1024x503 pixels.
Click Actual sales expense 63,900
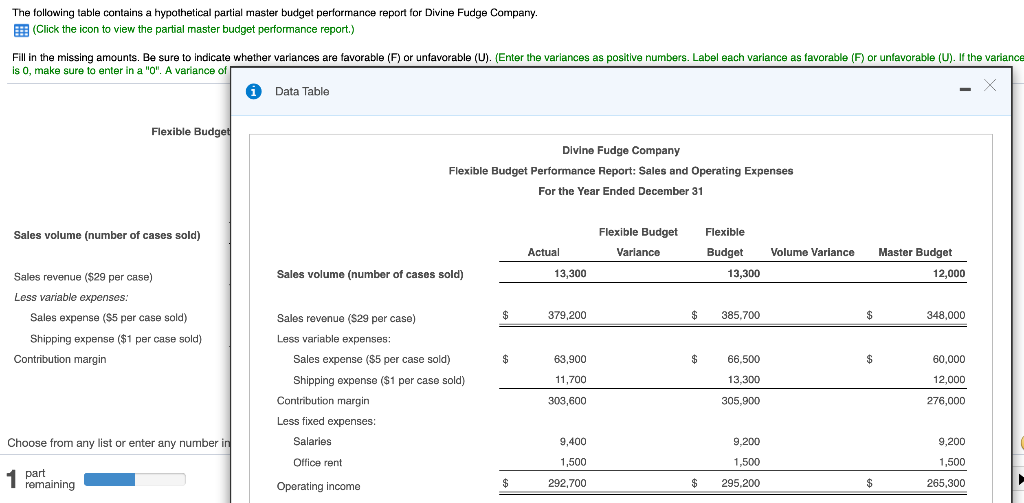[570, 359]
